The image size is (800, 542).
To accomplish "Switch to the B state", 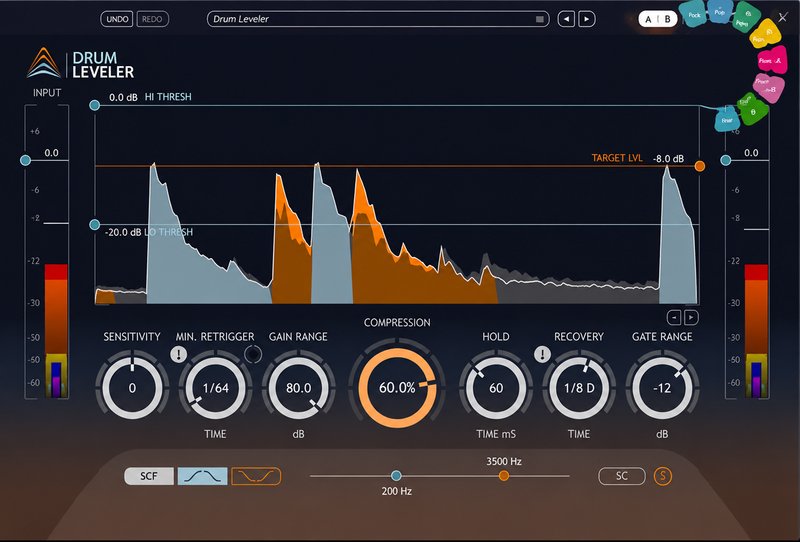I will pos(667,19).
